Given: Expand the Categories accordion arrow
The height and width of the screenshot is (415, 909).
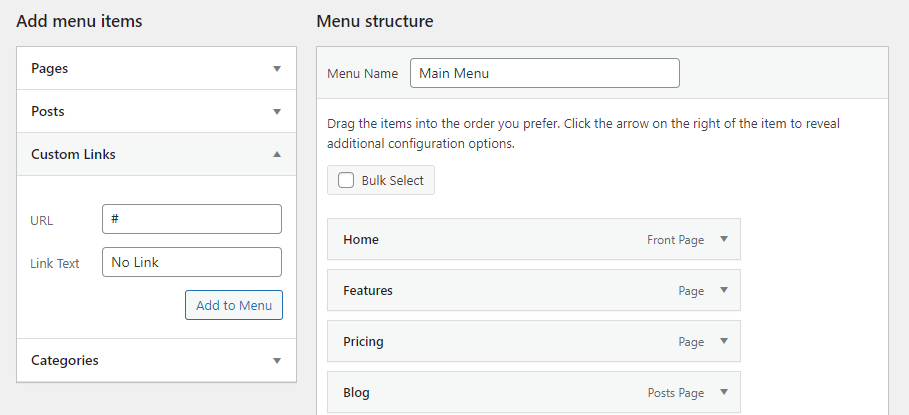Looking at the screenshot, I should coord(277,361).
